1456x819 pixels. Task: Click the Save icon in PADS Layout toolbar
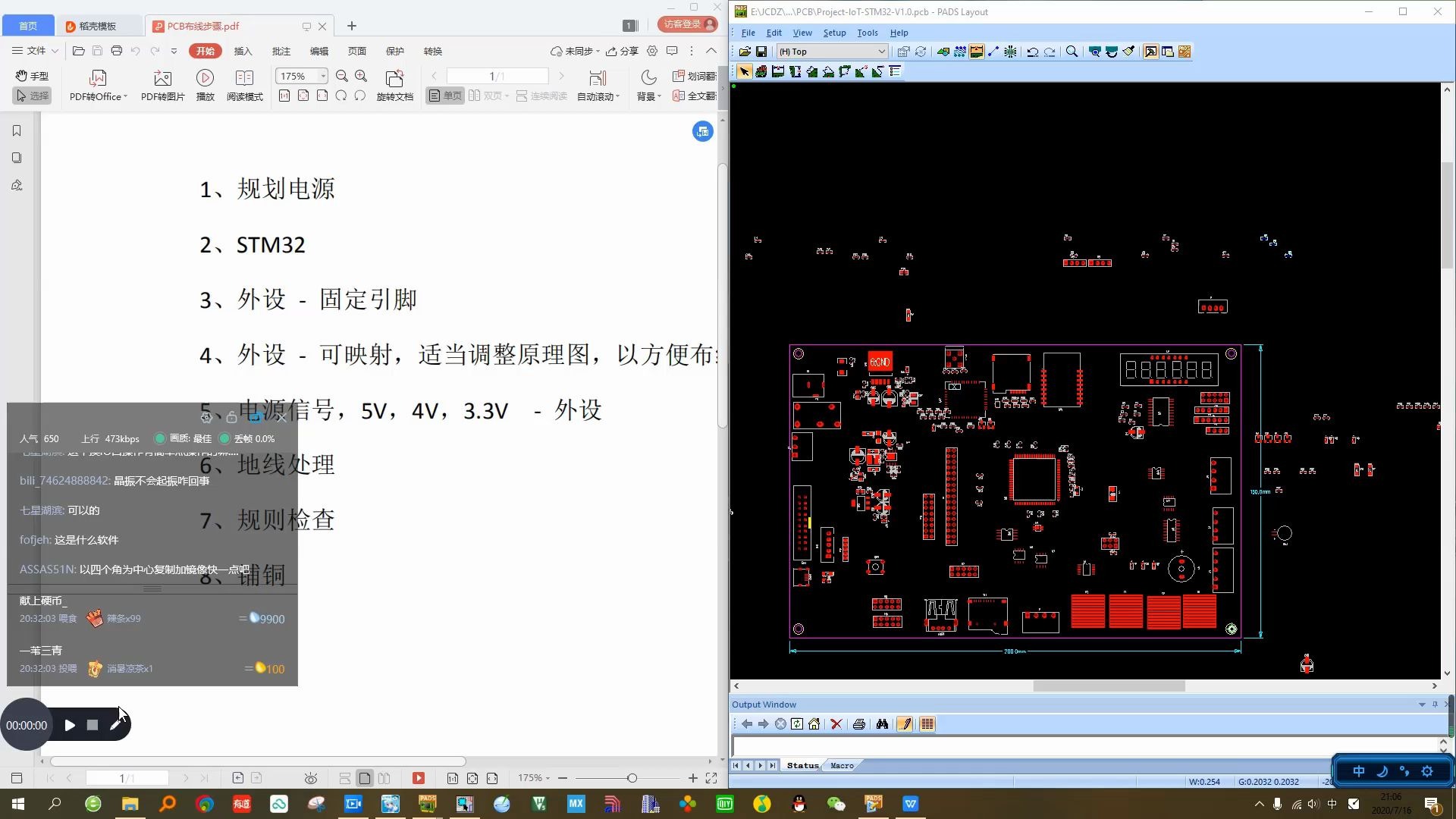761,51
